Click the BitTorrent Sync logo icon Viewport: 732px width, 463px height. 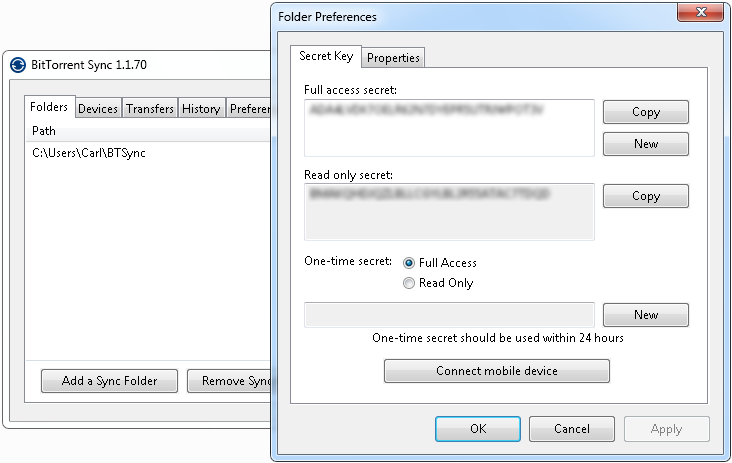[x=18, y=65]
